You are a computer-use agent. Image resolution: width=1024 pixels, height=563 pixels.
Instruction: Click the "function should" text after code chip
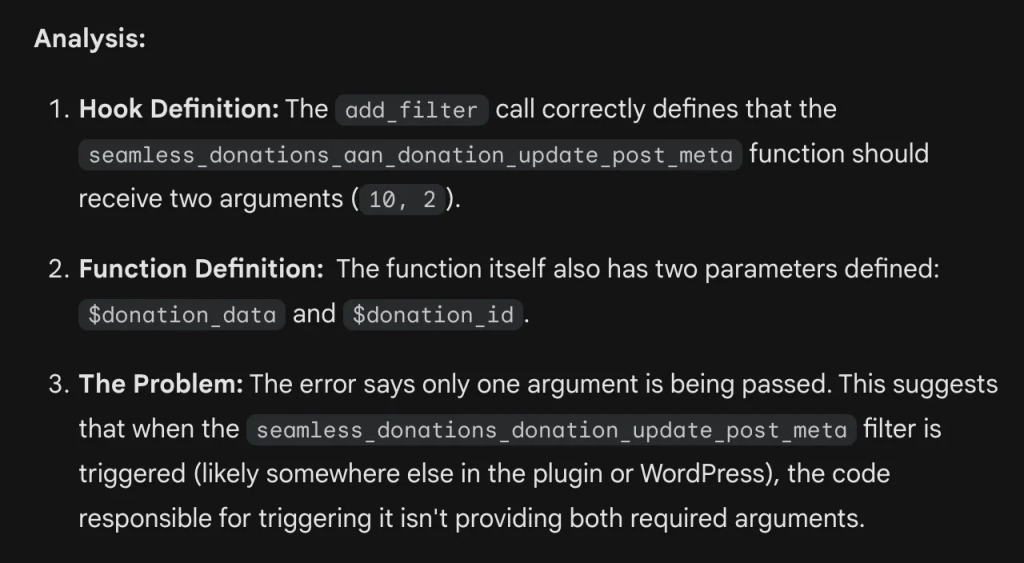tap(839, 154)
